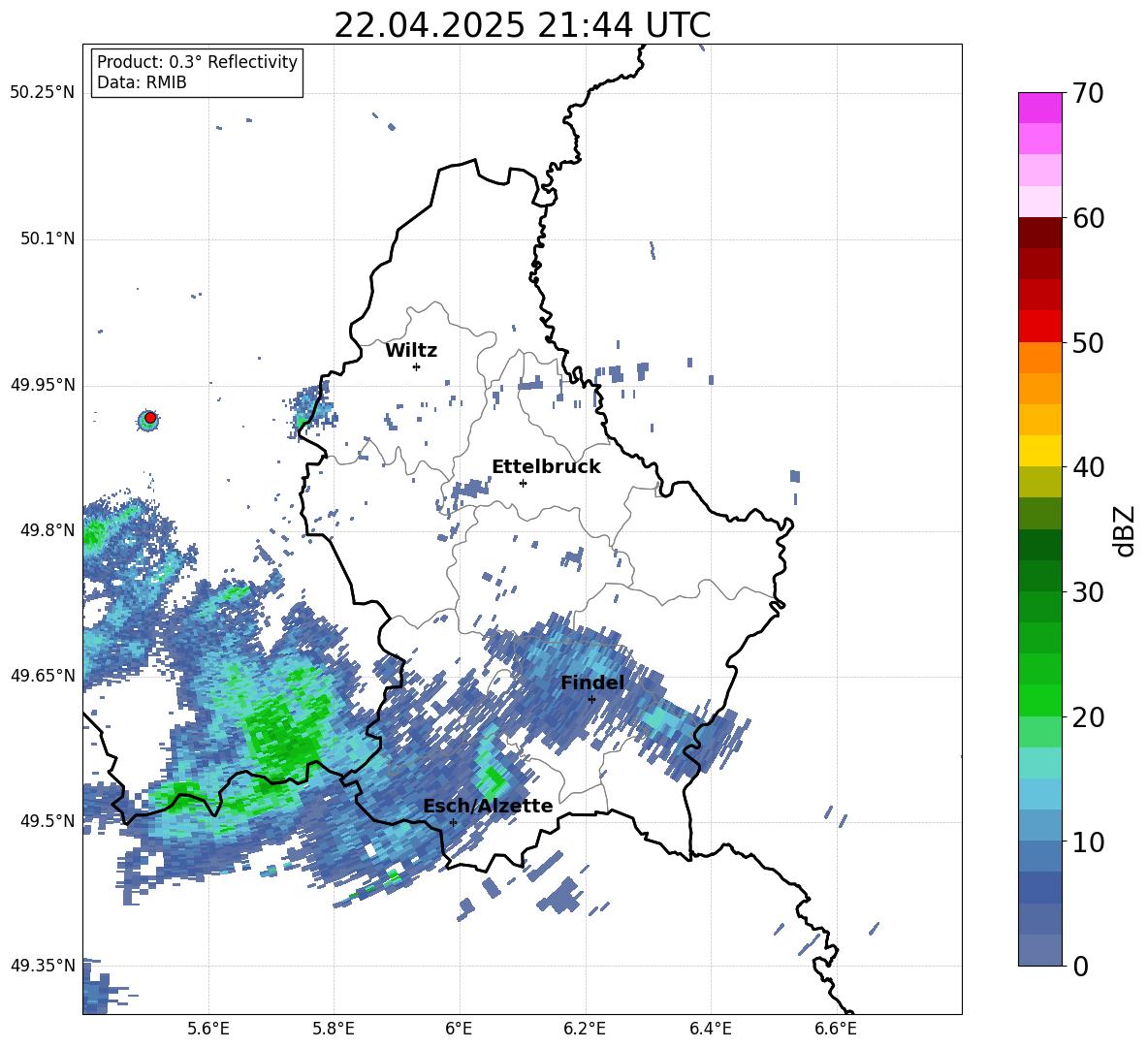Click the 22.04.2025 21:44 UTC title
Viewport: 1148px width, 1048px height.
click(x=523, y=25)
